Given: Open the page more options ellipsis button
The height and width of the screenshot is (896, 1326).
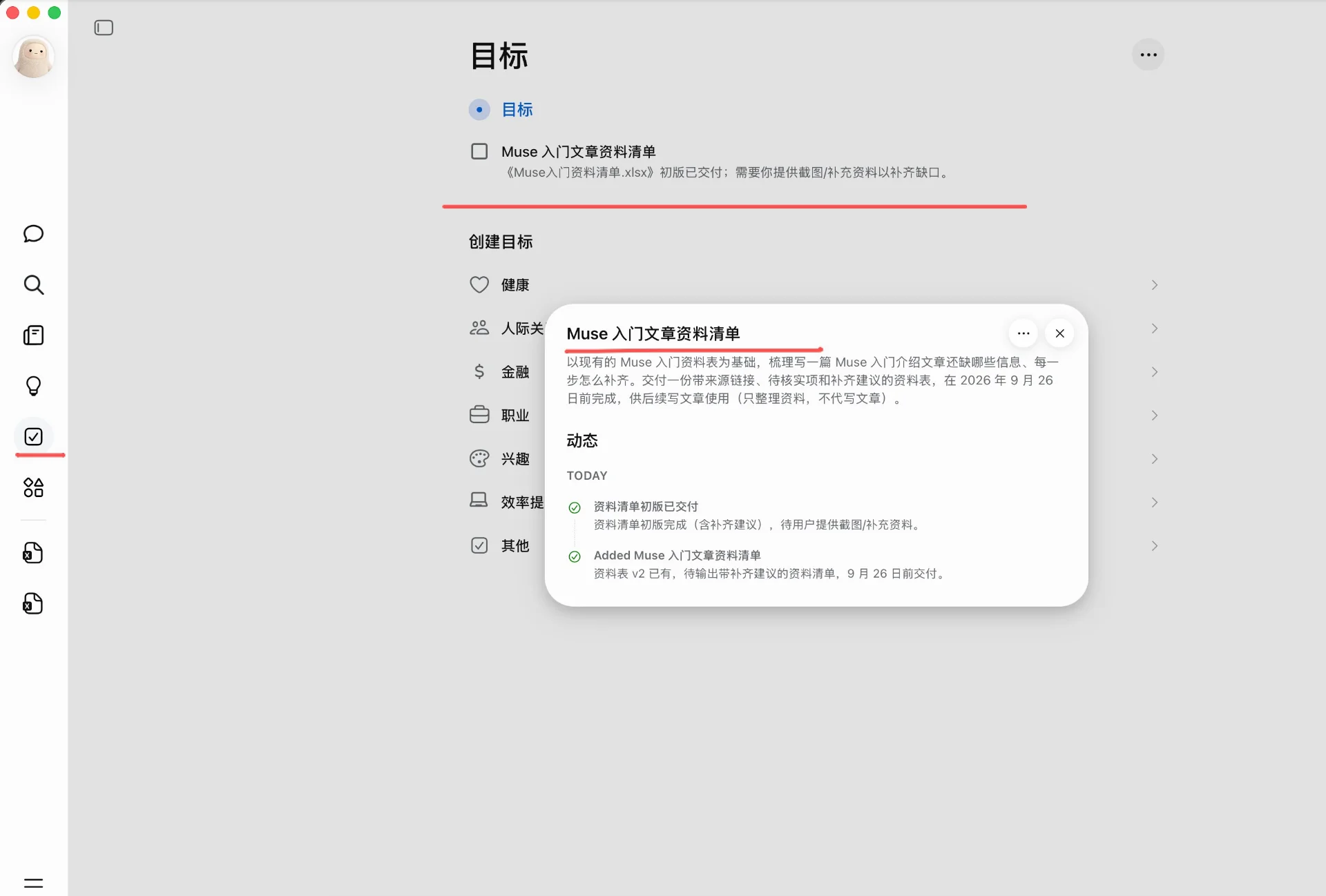Looking at the screenshot, I should 1148,55.
